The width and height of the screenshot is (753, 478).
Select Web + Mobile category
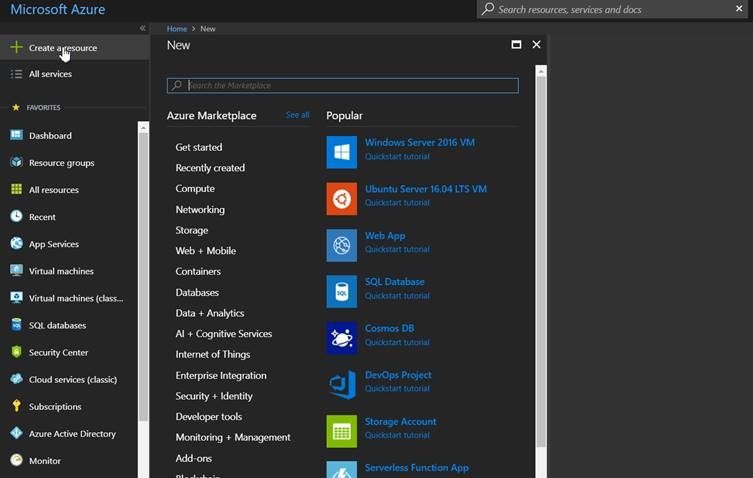(x=206, y=251)
